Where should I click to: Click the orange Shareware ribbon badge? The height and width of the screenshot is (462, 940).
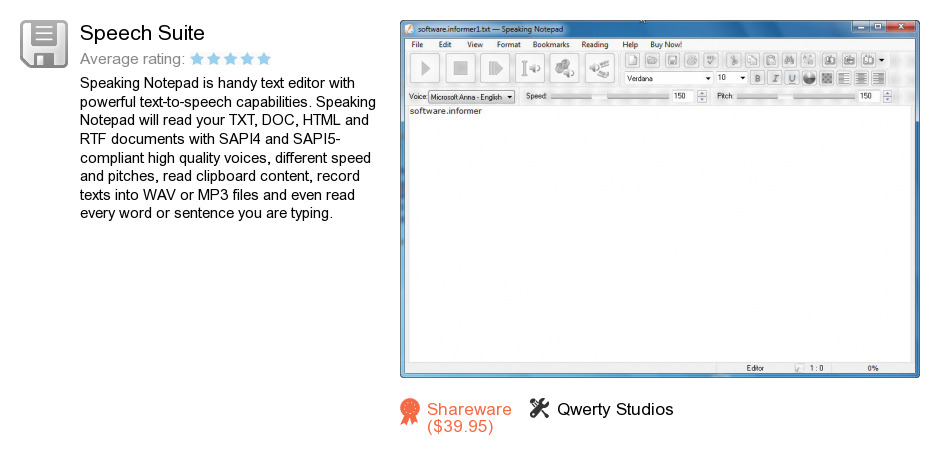[409, 412]
